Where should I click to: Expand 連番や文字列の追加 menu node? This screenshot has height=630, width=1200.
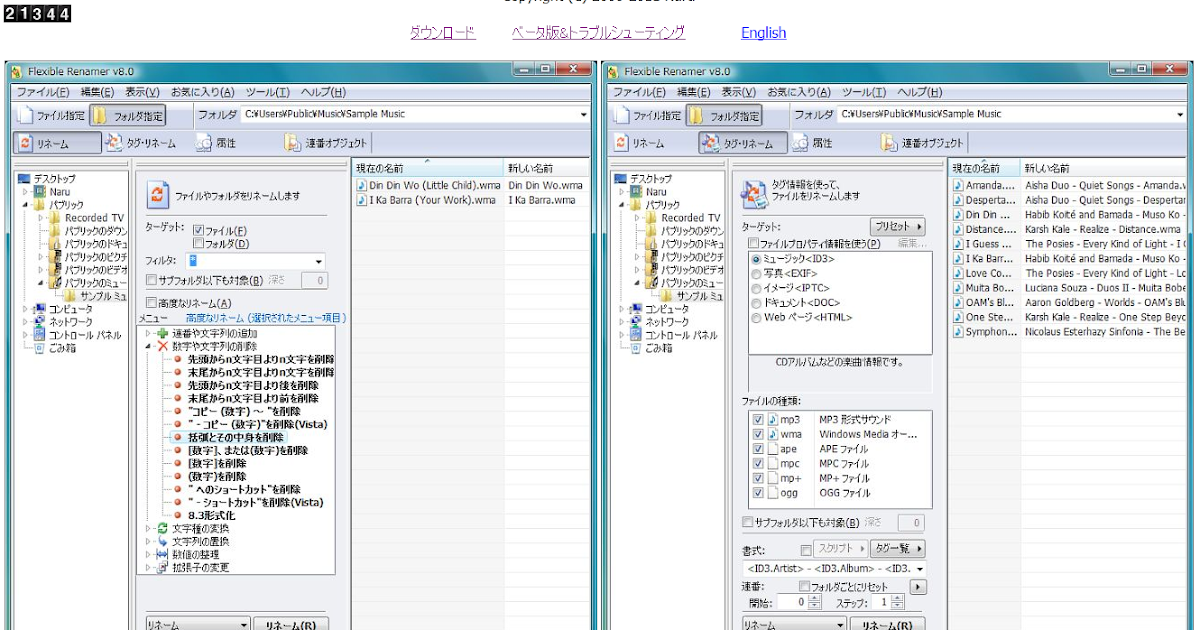click(148, 333)
